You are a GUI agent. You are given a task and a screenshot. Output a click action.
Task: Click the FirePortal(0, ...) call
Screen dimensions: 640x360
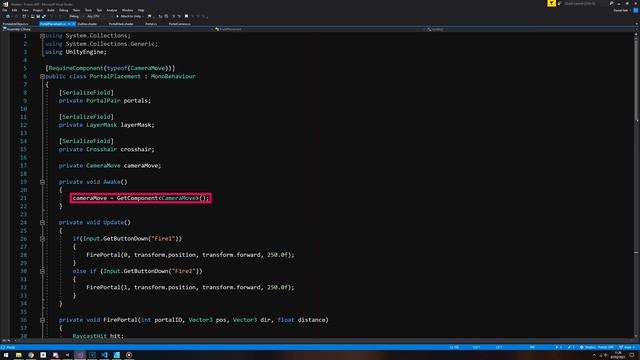pyautogui.click(x=190, y=255)
